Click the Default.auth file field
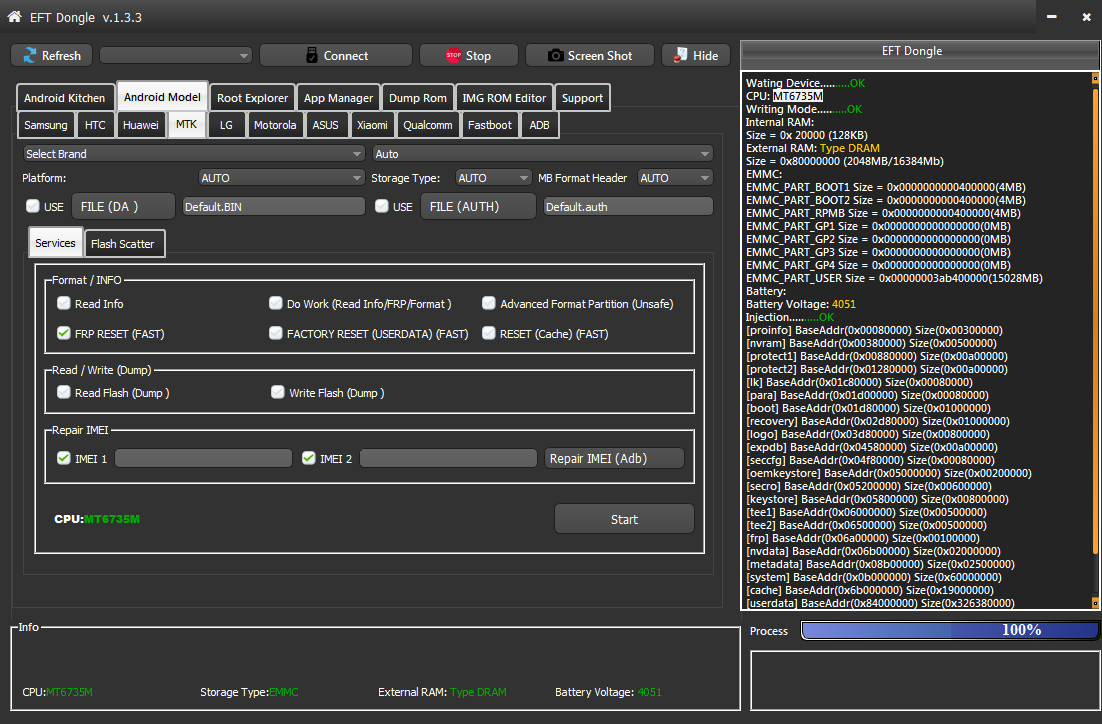The width and height of the screenshot is (1102, 724). 628,207
